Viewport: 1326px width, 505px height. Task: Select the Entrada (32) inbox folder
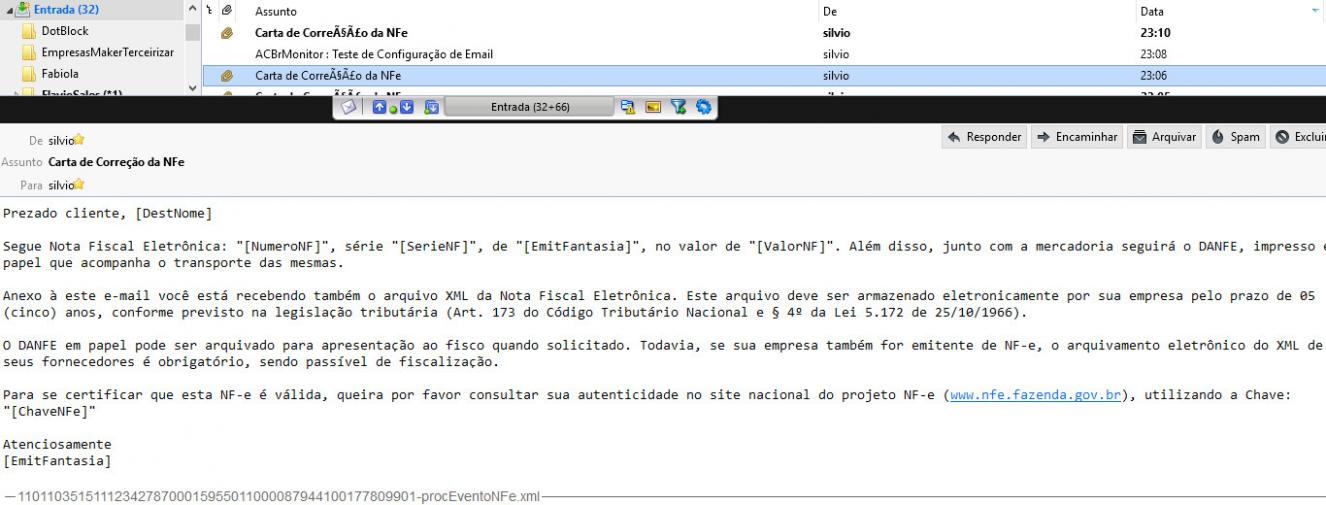click(67, 11)
